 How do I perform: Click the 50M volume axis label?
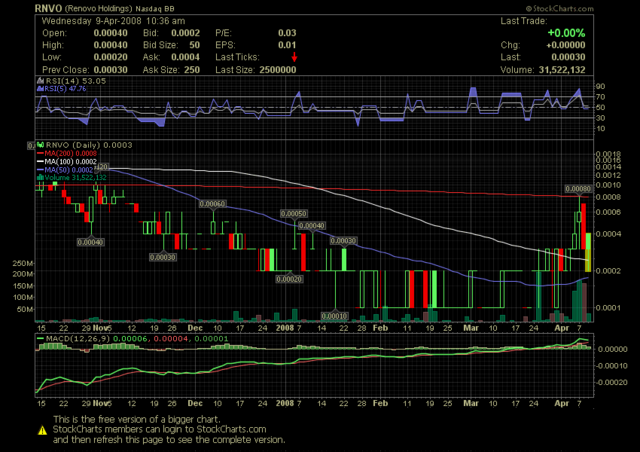coord(25,309)
